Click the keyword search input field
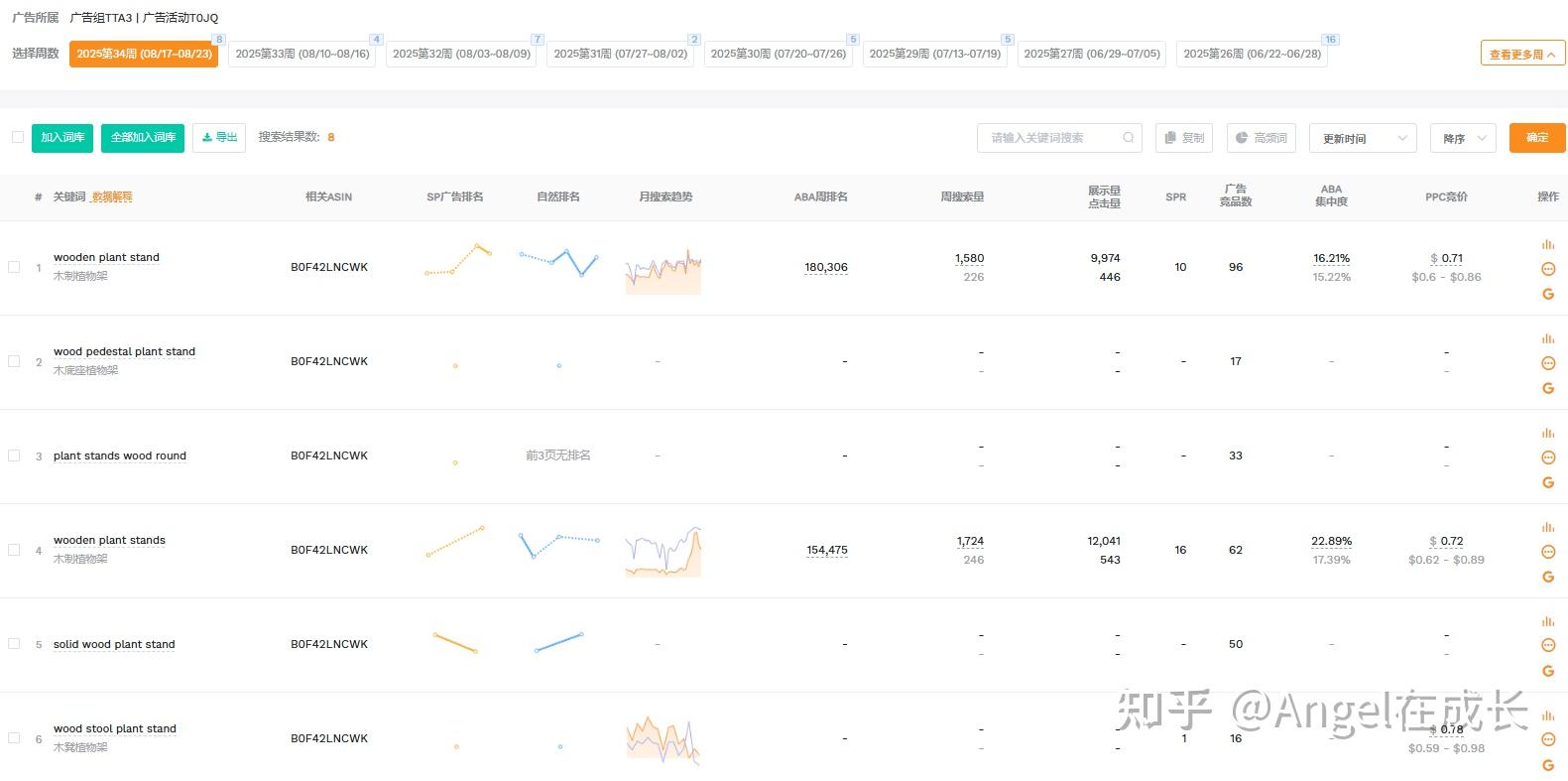 [x=1051, y=138]
